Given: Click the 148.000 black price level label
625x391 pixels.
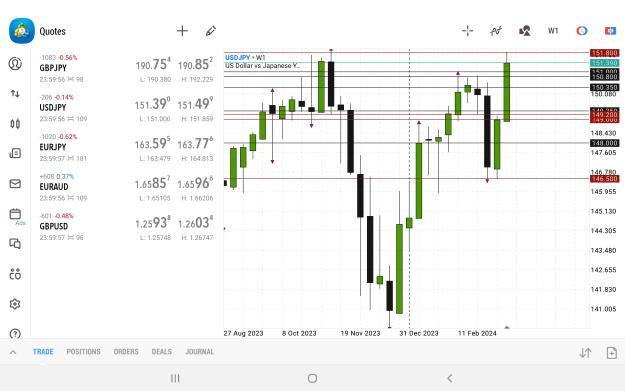Looking at the screenshot, I should click(605, 143).
